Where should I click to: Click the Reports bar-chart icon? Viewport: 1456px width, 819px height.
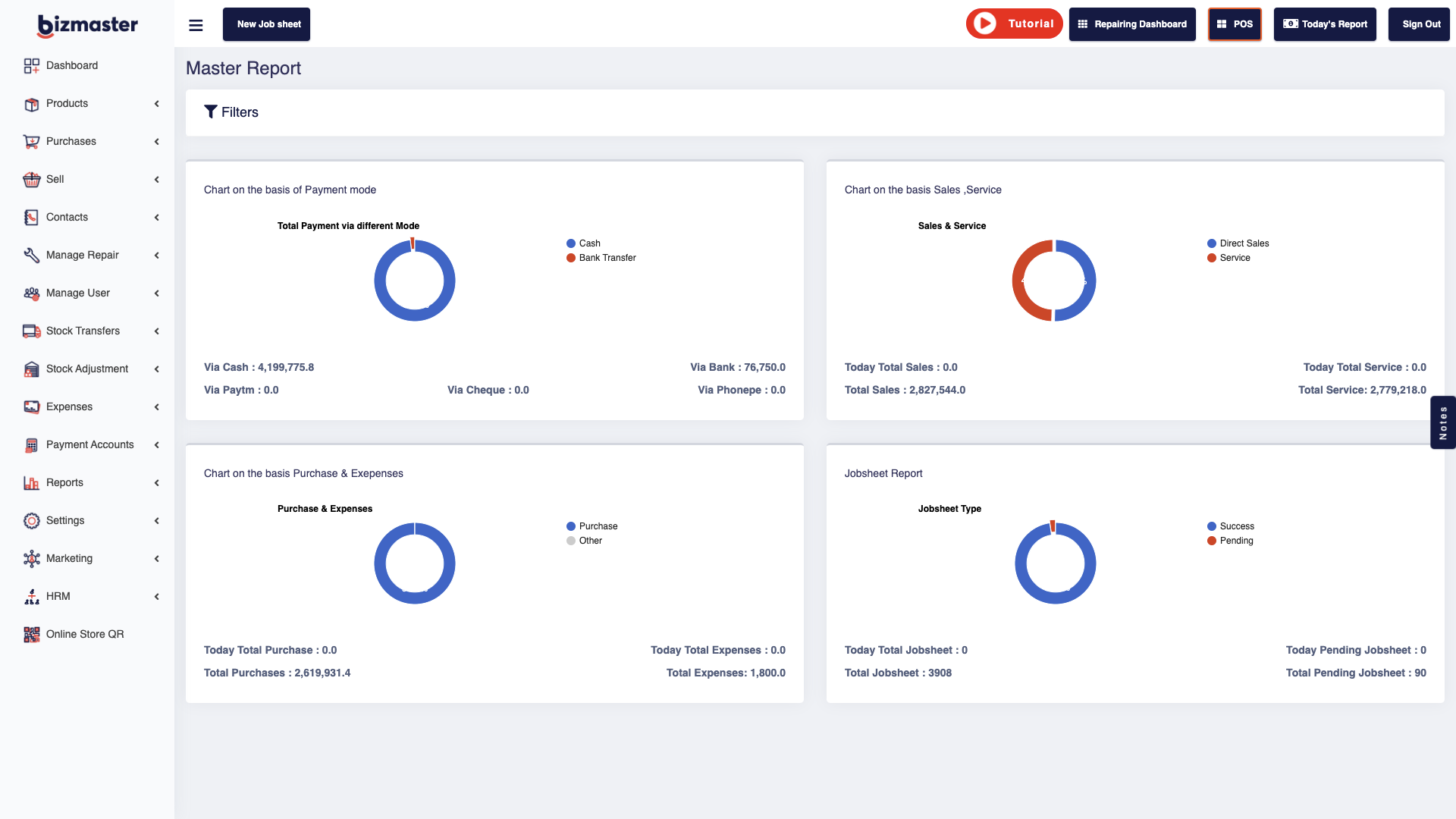click(x=31, y=482)
